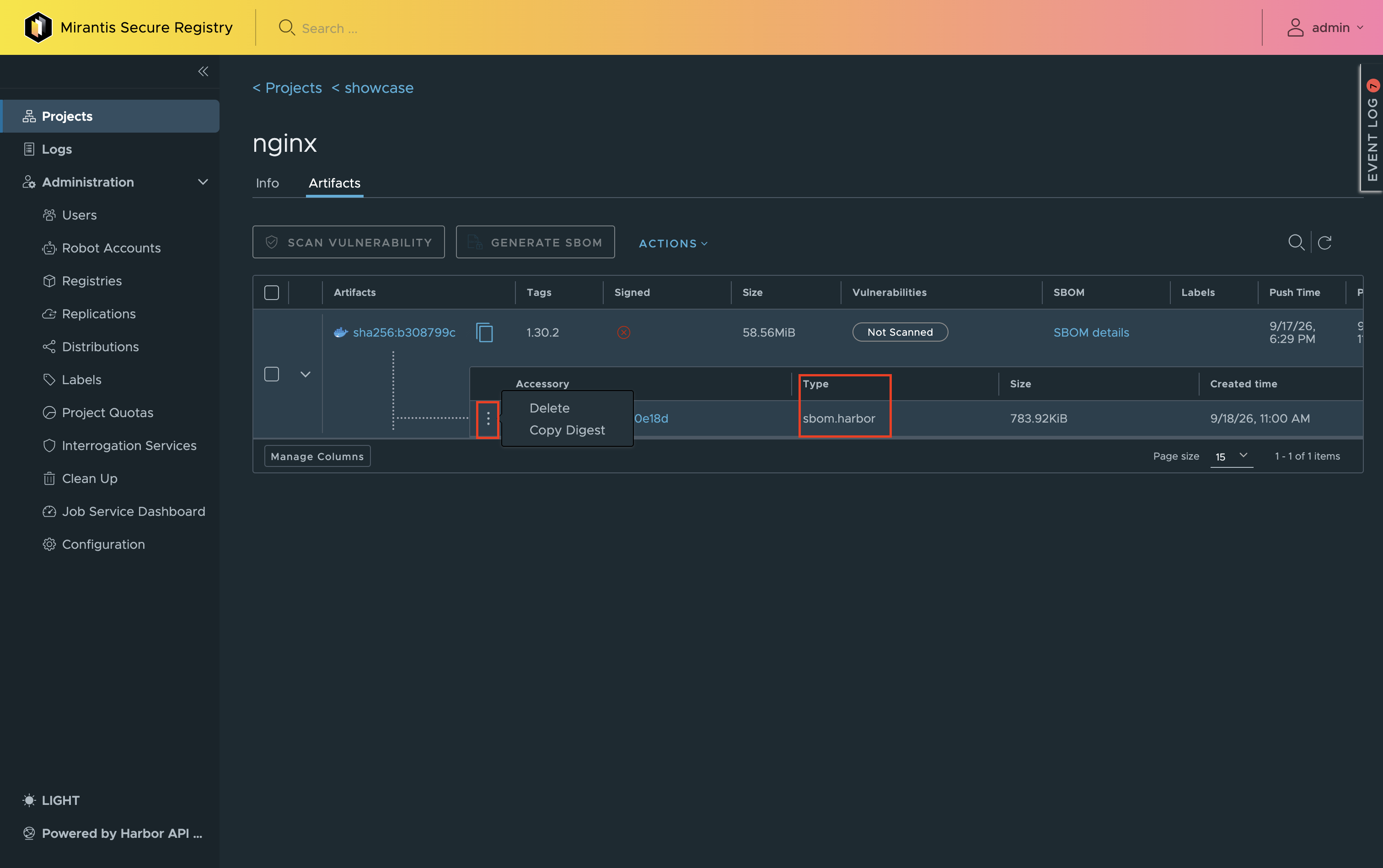Open Users under Administration
Viewport: 1383px width, 868px height.
(79, 214)
